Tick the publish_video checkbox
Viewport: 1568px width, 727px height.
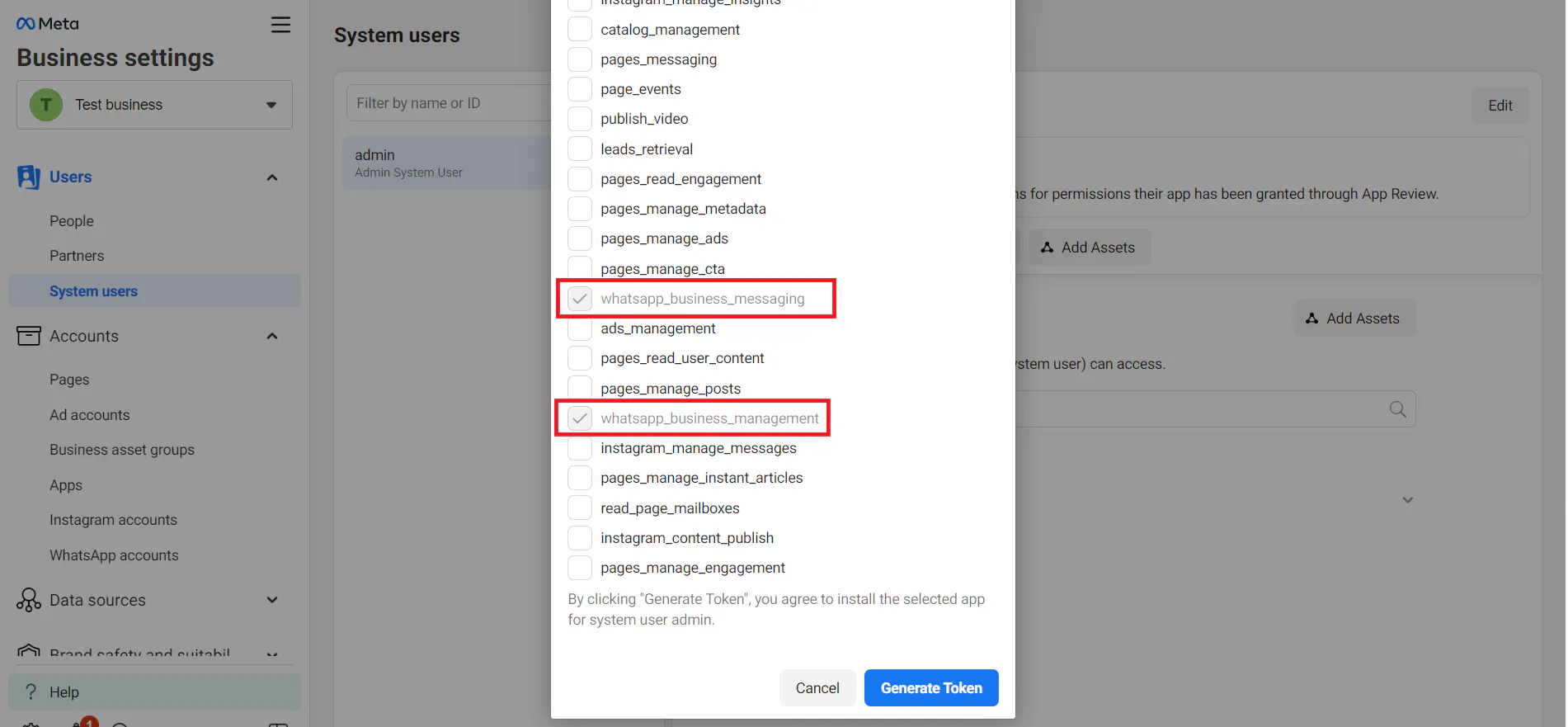point(580,119)
